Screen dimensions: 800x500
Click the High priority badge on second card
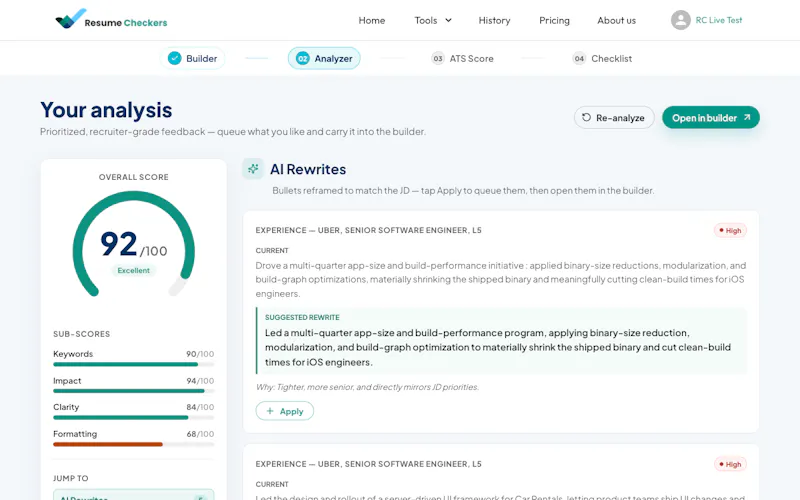[730, 464]
